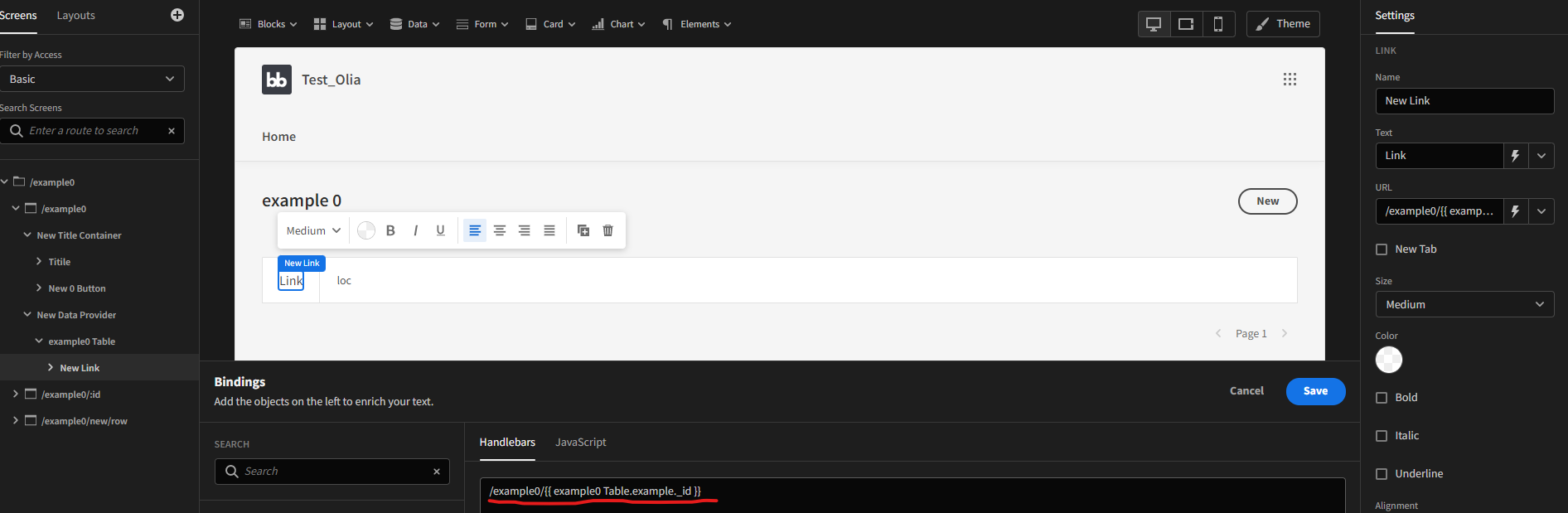The image size is (1568, 513).
Task: Click the Home navigation link
Action: [x=278, y=137]
